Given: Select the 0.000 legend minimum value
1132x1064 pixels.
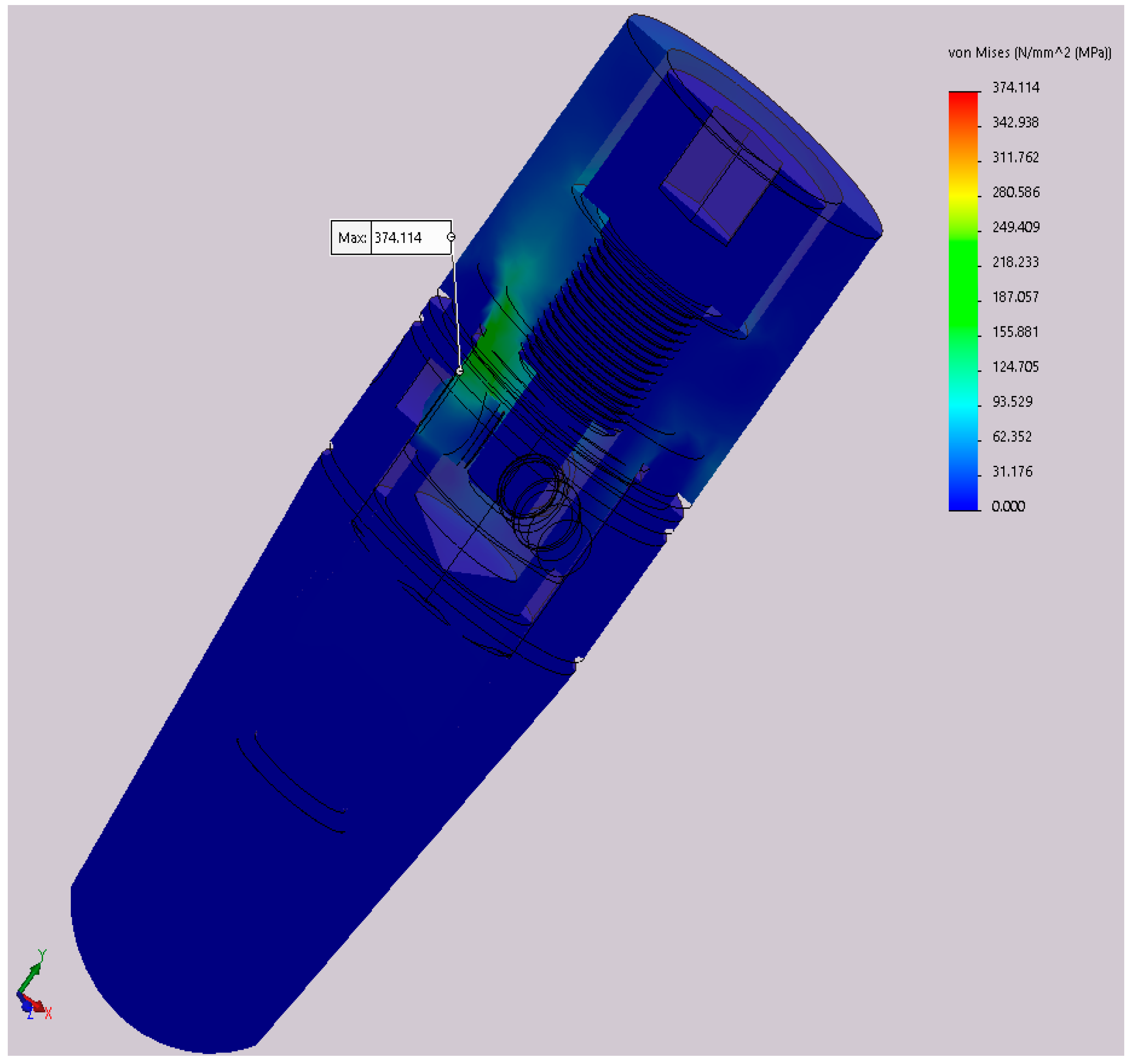Looking at the screenshot, I should pyautogui.click(x=1008, y=507).
